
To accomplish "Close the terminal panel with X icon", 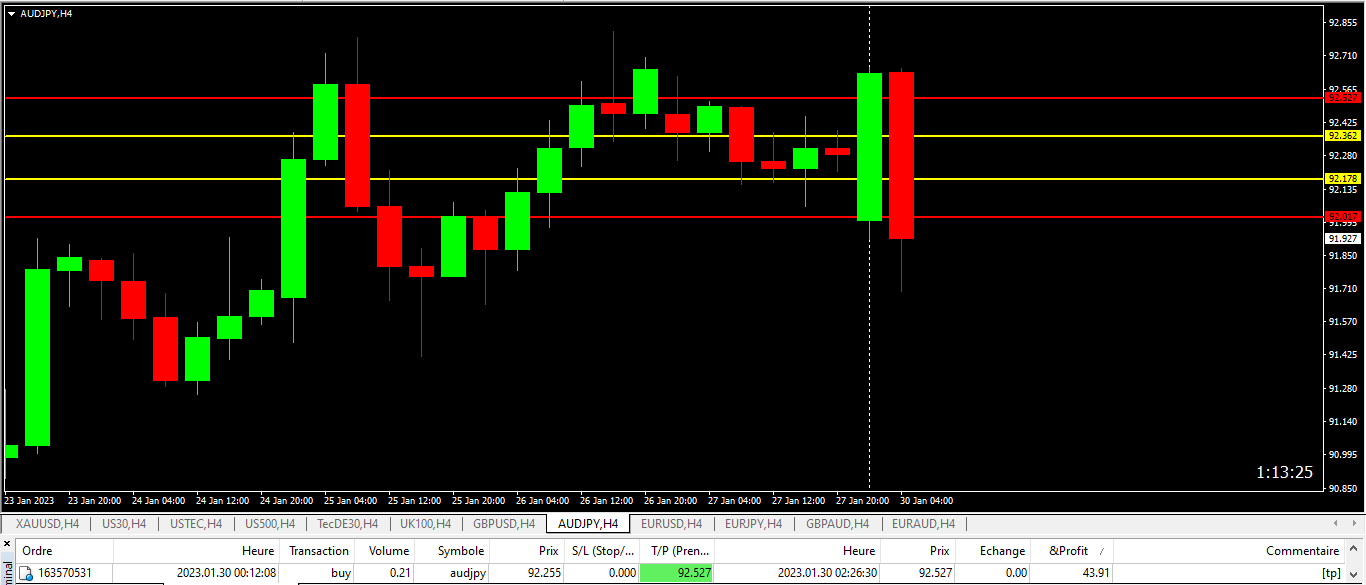I will point(7,545).
